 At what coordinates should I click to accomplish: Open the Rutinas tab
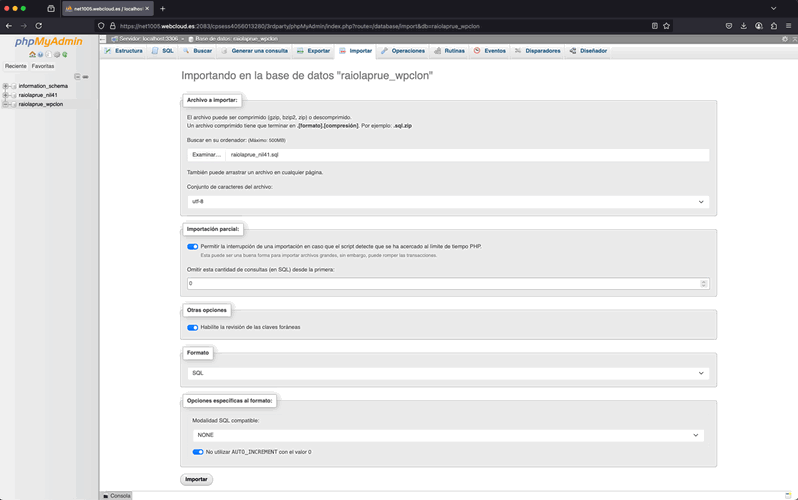point(449,51)
